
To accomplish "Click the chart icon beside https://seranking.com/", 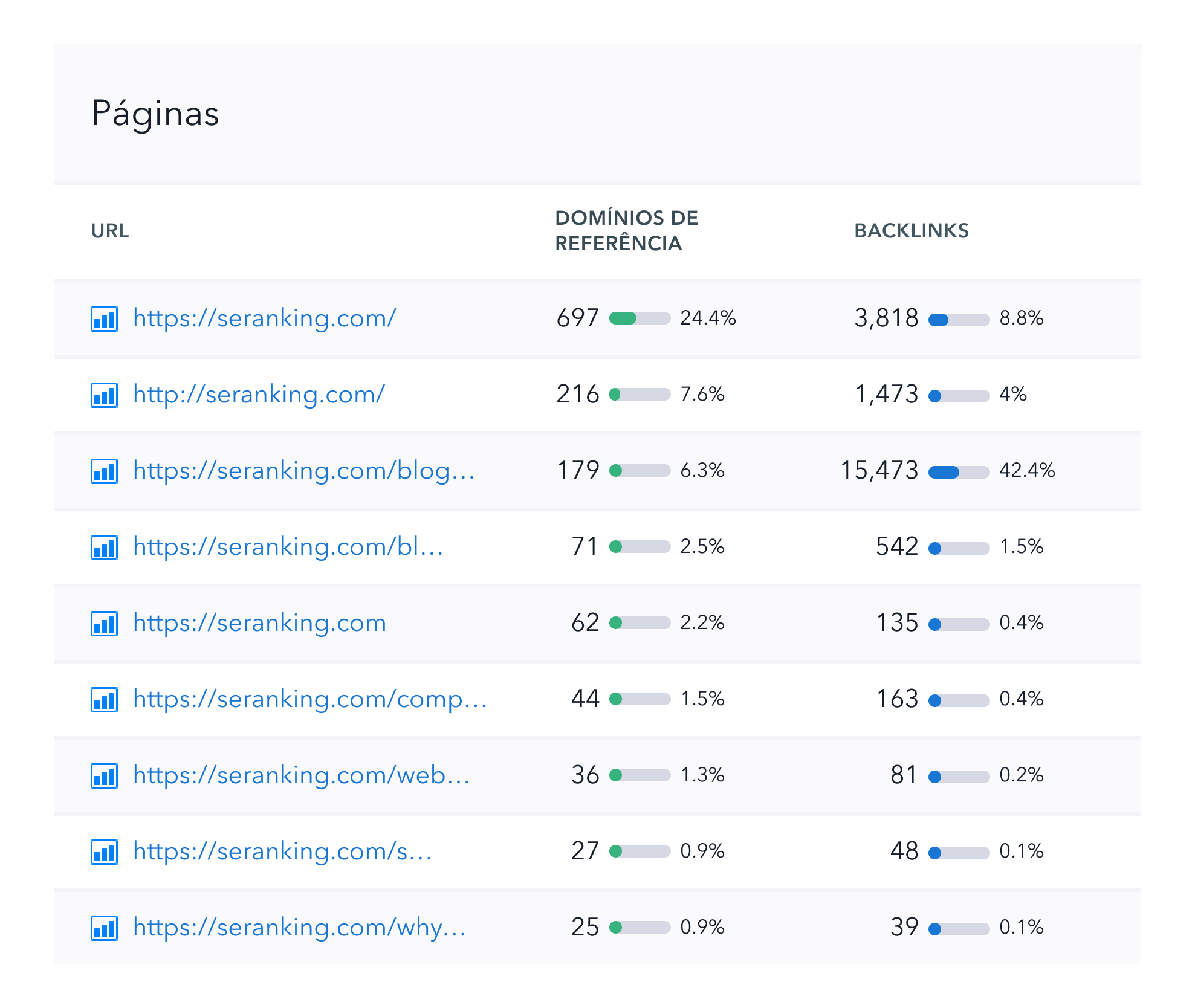I will click(x=104, y=319).
